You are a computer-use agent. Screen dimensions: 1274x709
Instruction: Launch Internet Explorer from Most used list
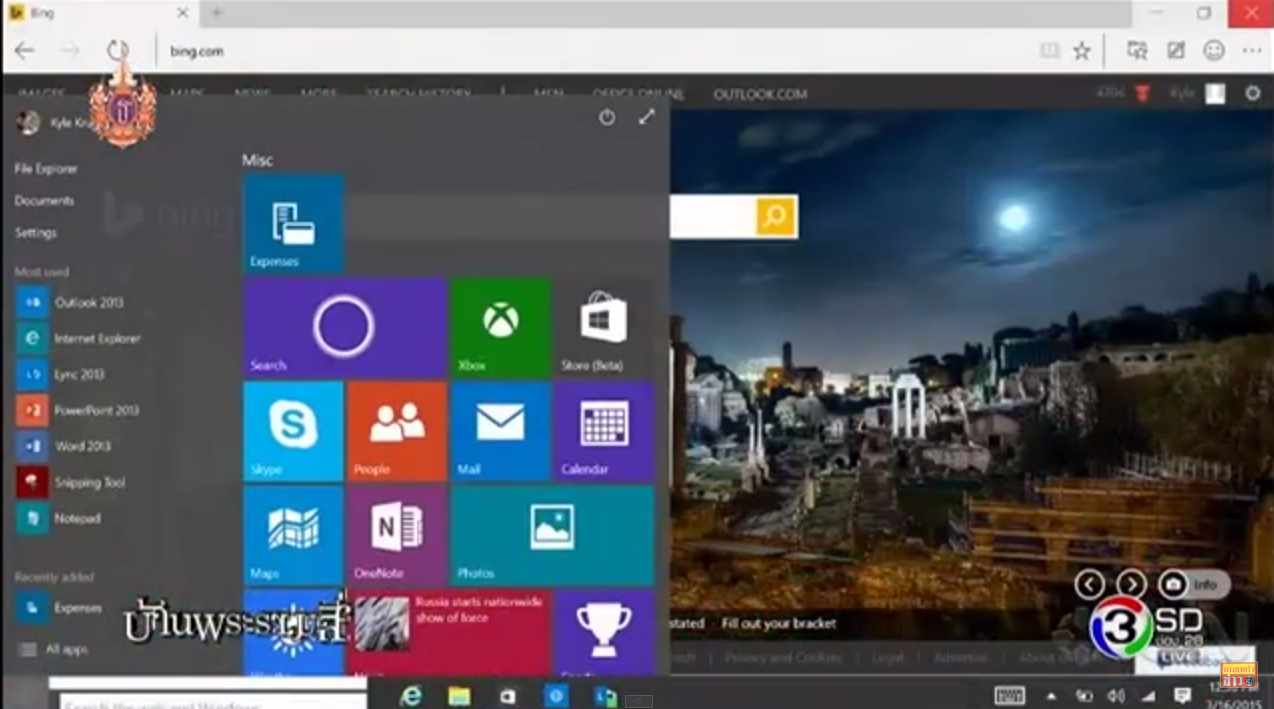coord(79,338)
